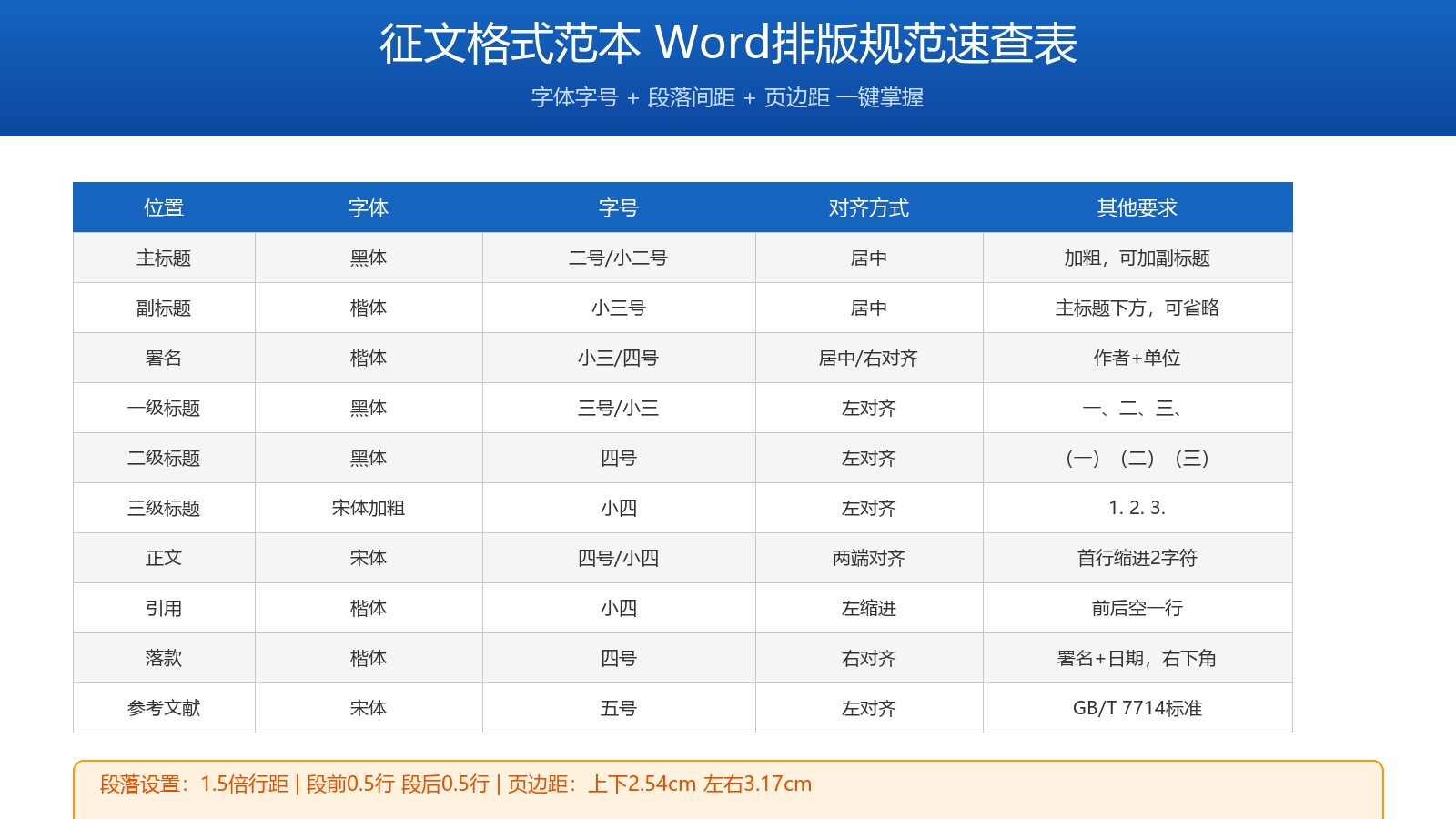The width and height of the screenshot is (1456, 819).
Task: Click the 三级标题 row label
Action: [164, 508]
